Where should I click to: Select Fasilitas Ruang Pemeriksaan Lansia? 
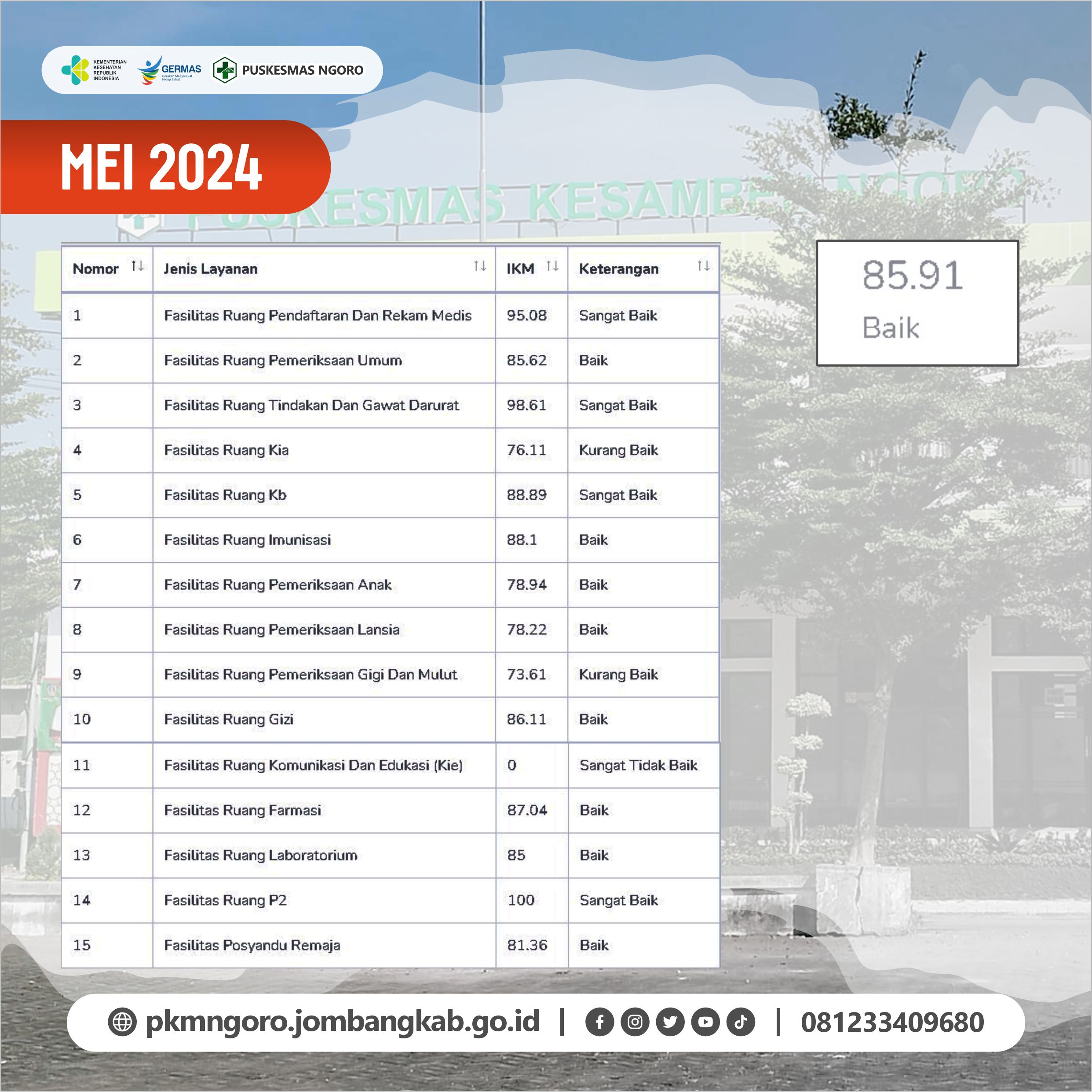pos(281,630)
